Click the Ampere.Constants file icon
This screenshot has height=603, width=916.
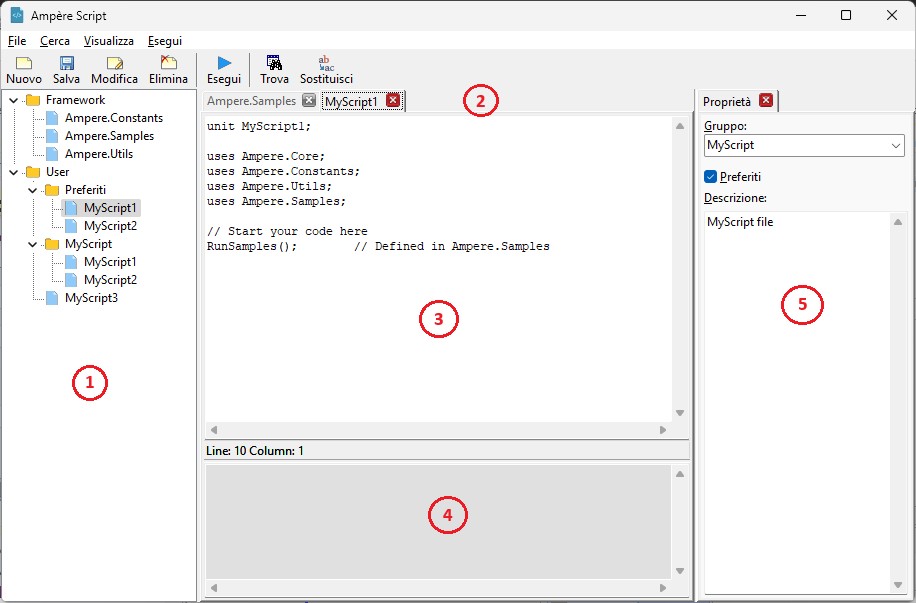coord(52,118)
